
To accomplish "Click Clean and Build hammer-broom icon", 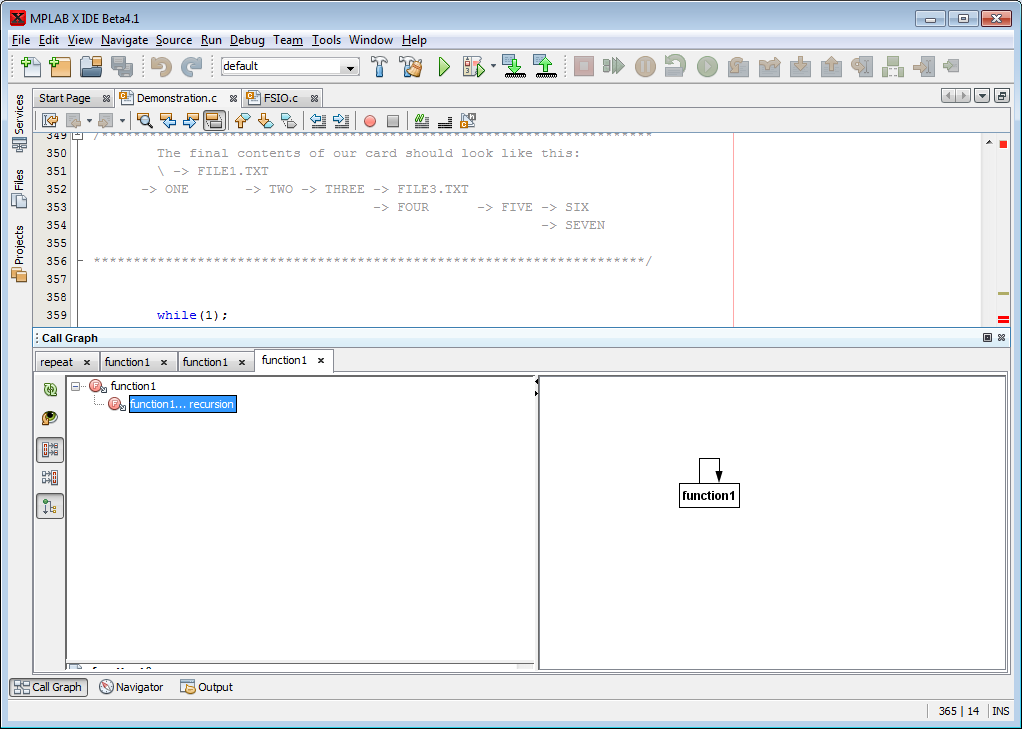I will pos(410,67).
